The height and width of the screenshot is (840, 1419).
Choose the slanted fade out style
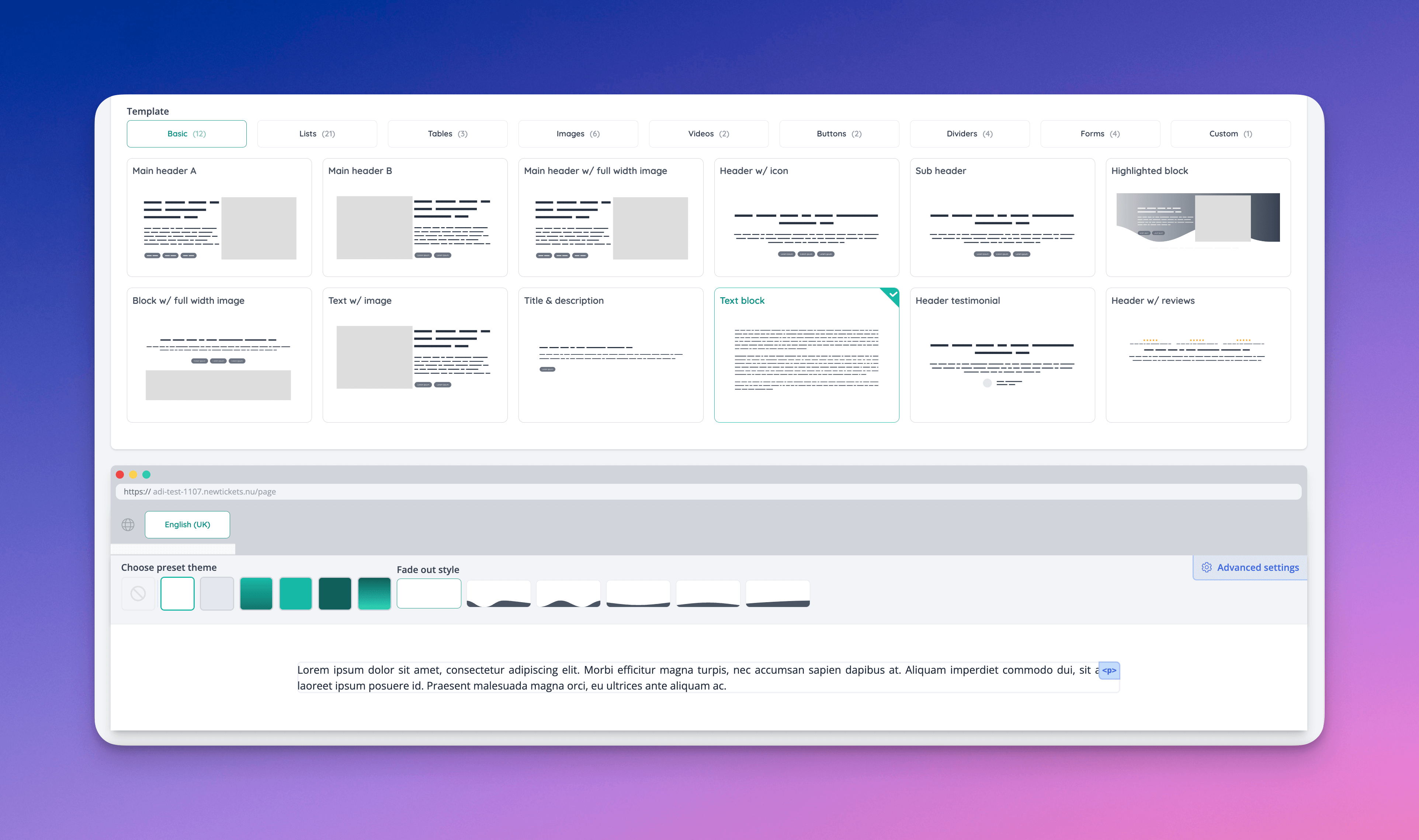[x=778, y=594]
